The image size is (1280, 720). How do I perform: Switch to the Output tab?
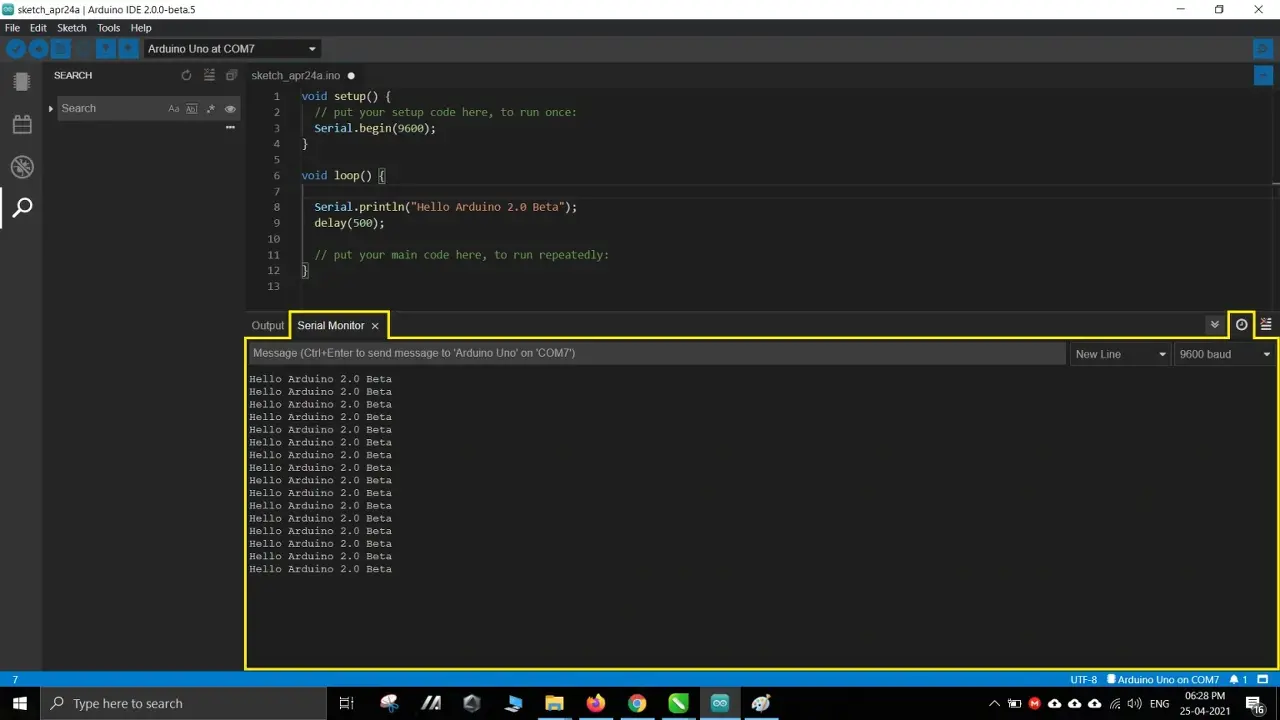[x=268, y=325]
